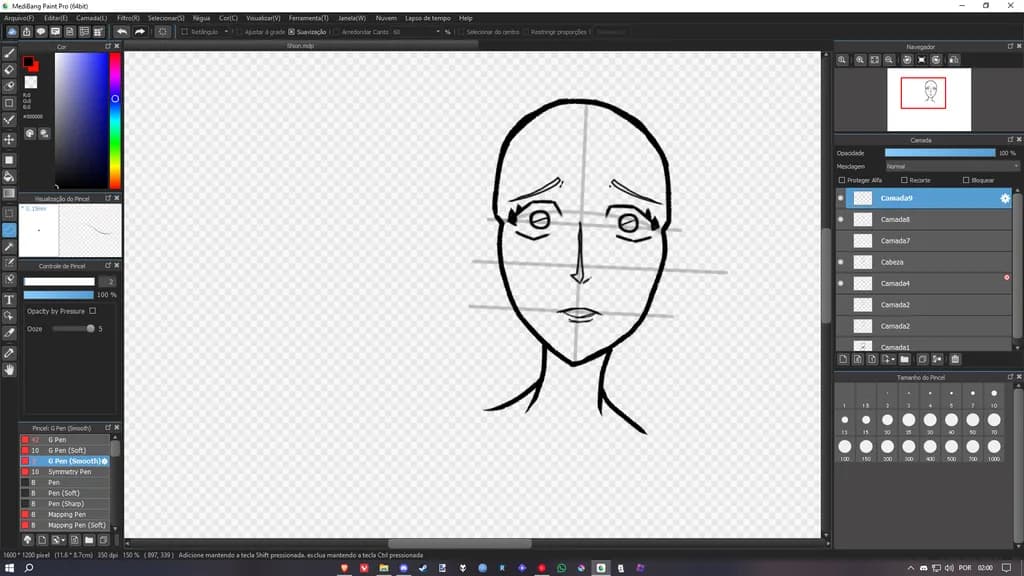The height and width of the screenshot is (576, 1024).
Task: Select the Text tool
Action: pos(9,300)
